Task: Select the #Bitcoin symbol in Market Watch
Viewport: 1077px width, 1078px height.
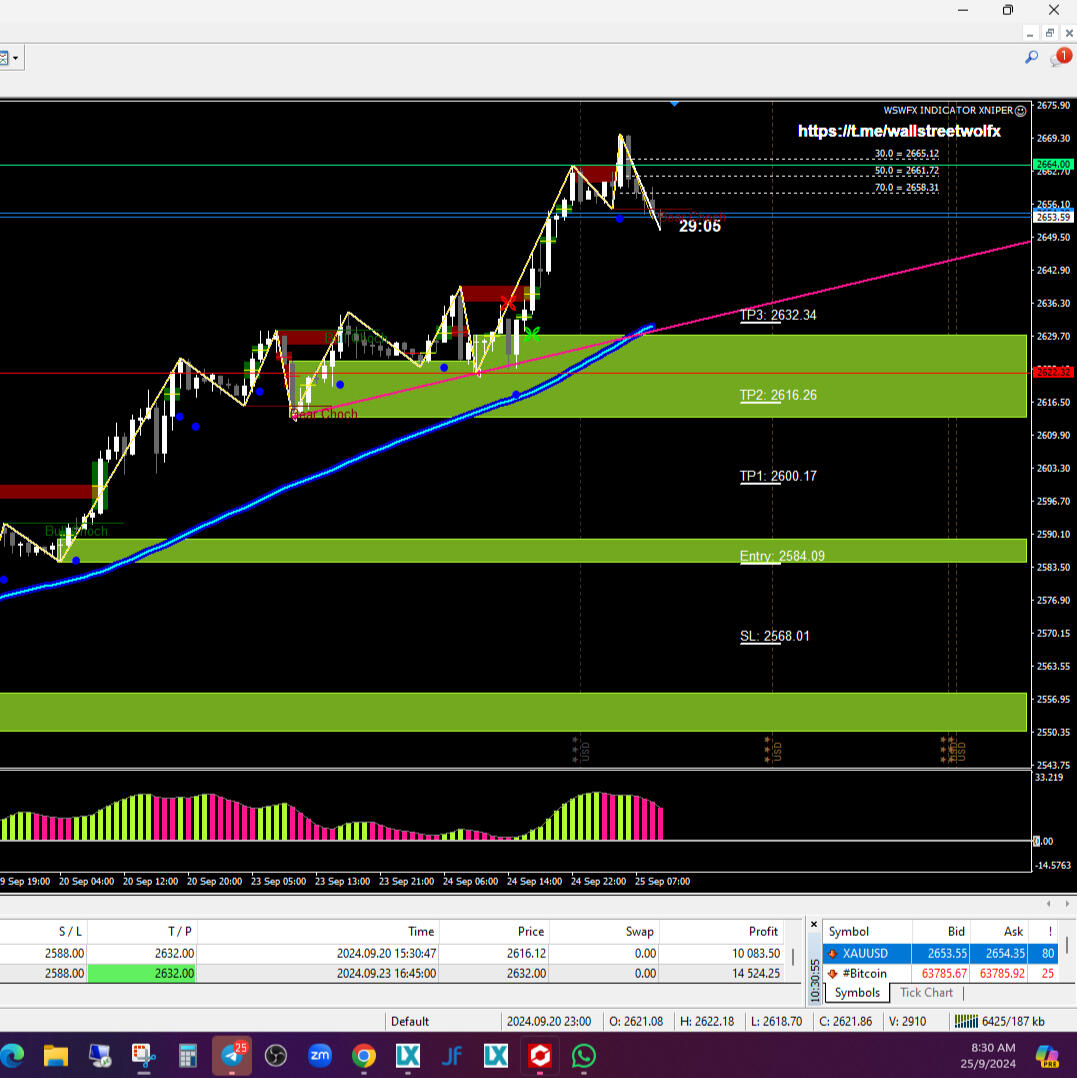Action: (865, 973)
